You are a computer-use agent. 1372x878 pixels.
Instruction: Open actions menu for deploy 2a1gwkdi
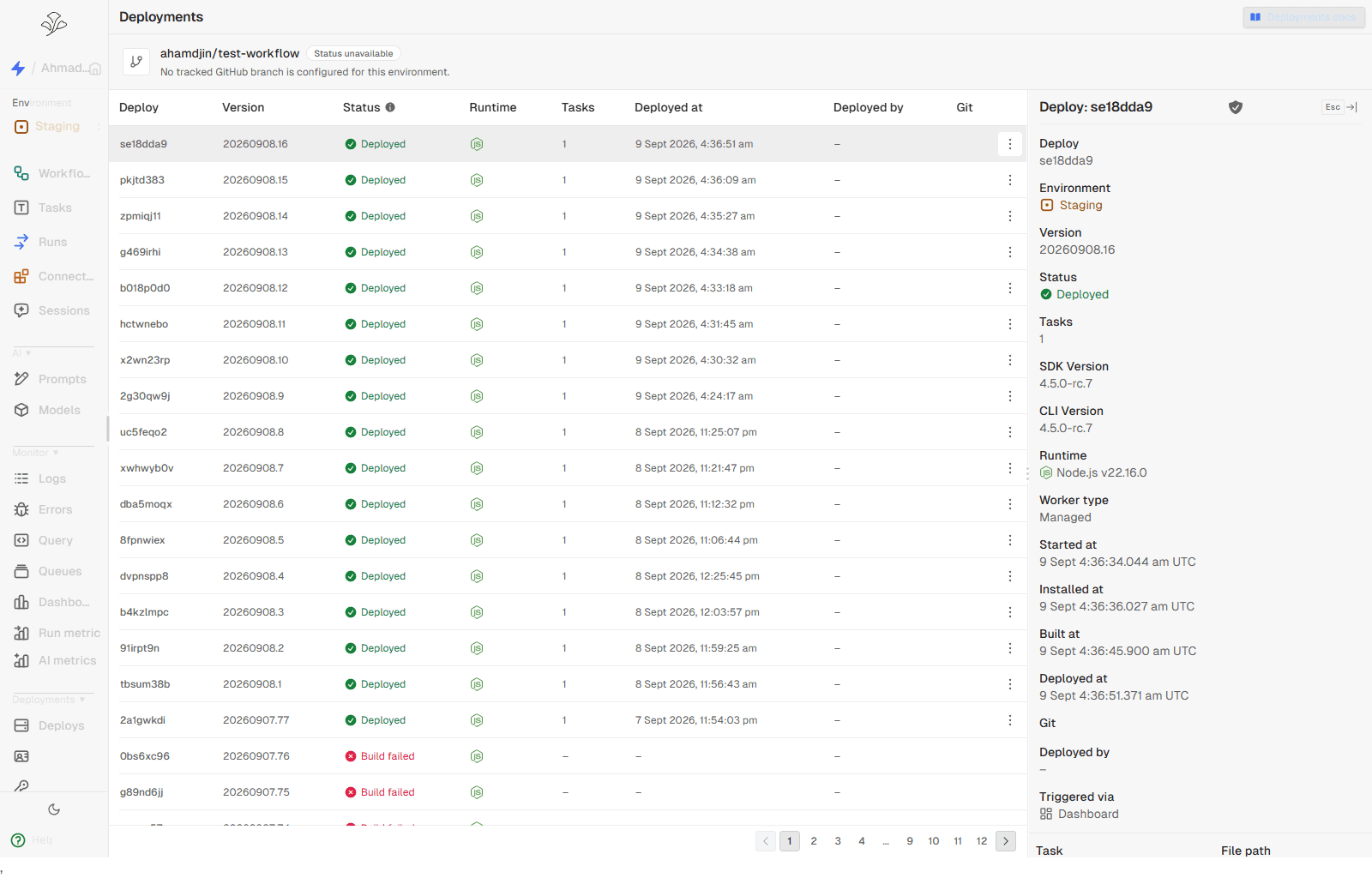[x=1010, y=720]
